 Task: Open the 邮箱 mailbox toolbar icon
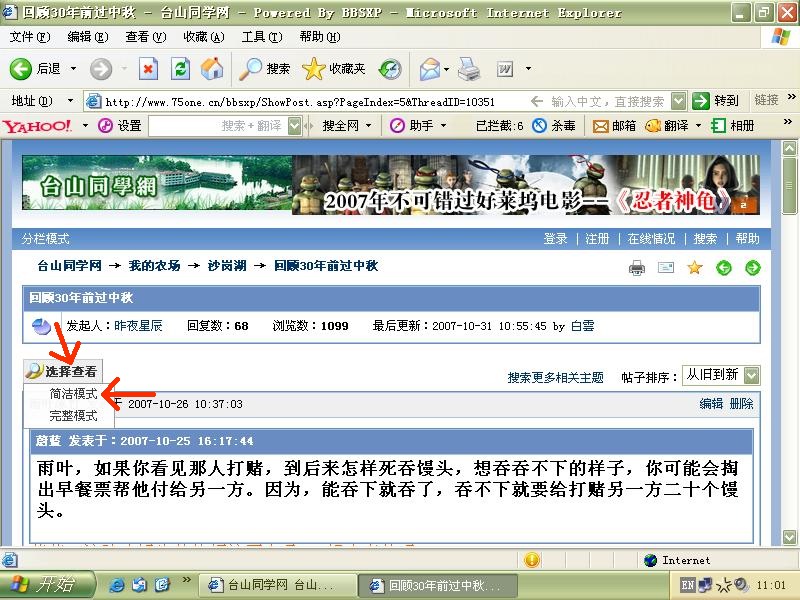click(614, 126)
